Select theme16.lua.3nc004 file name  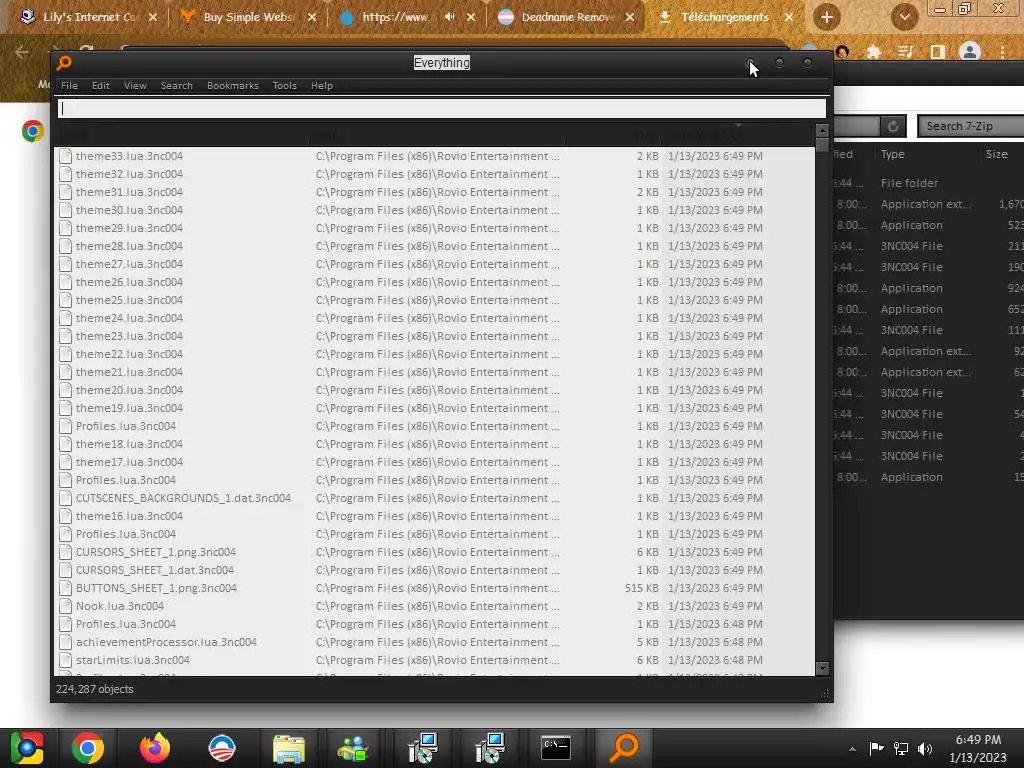[x=129, y=516]
